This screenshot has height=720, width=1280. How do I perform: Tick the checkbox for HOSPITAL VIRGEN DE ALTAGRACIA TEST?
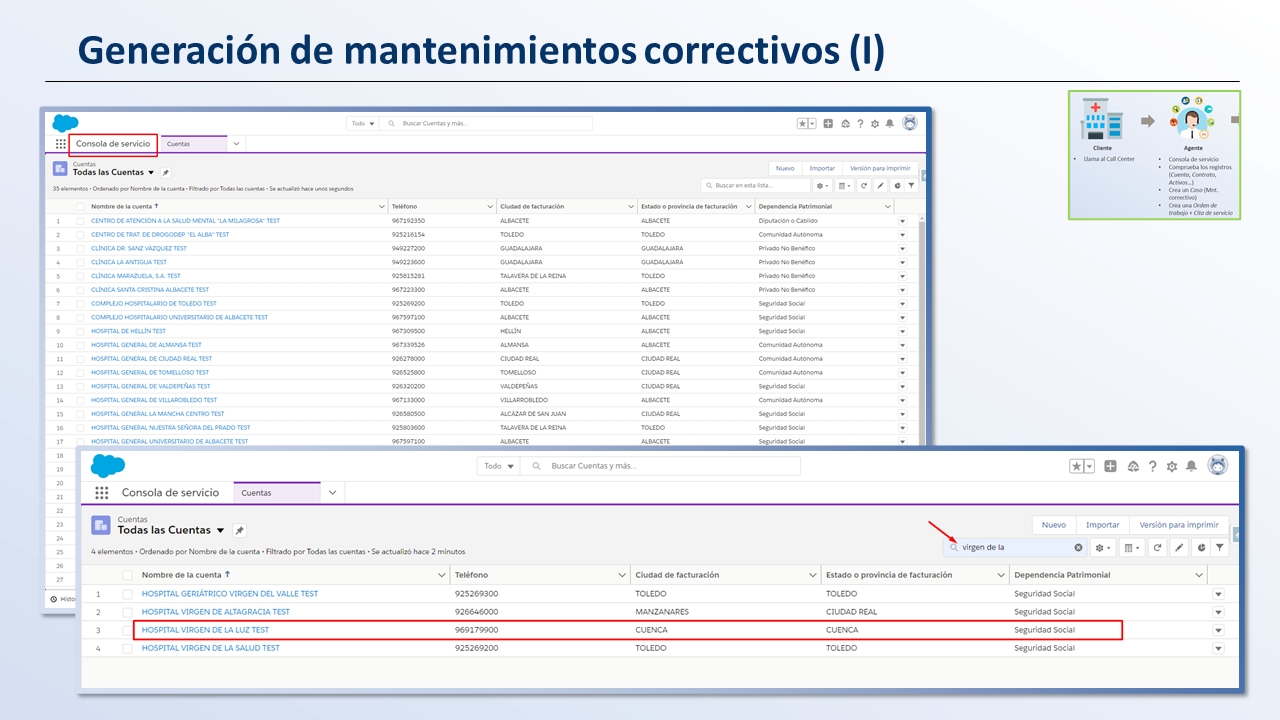click(127, 612)
